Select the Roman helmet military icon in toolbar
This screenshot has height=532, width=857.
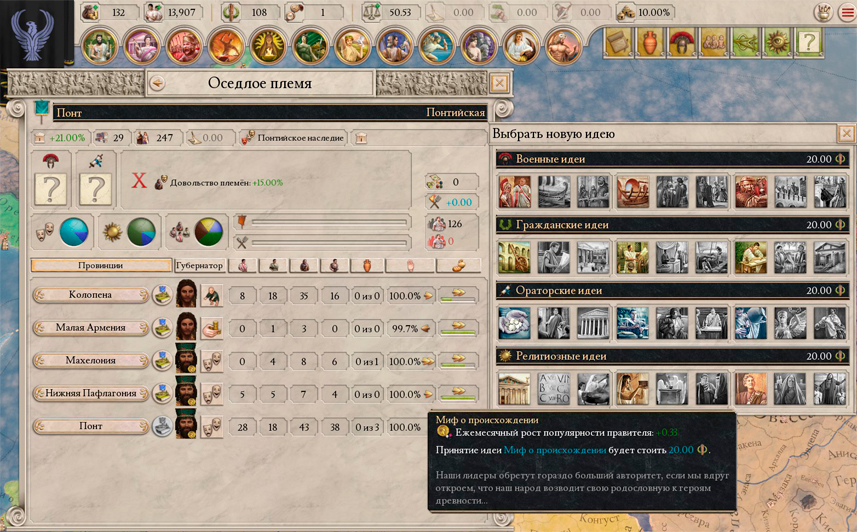click(682, 42)
